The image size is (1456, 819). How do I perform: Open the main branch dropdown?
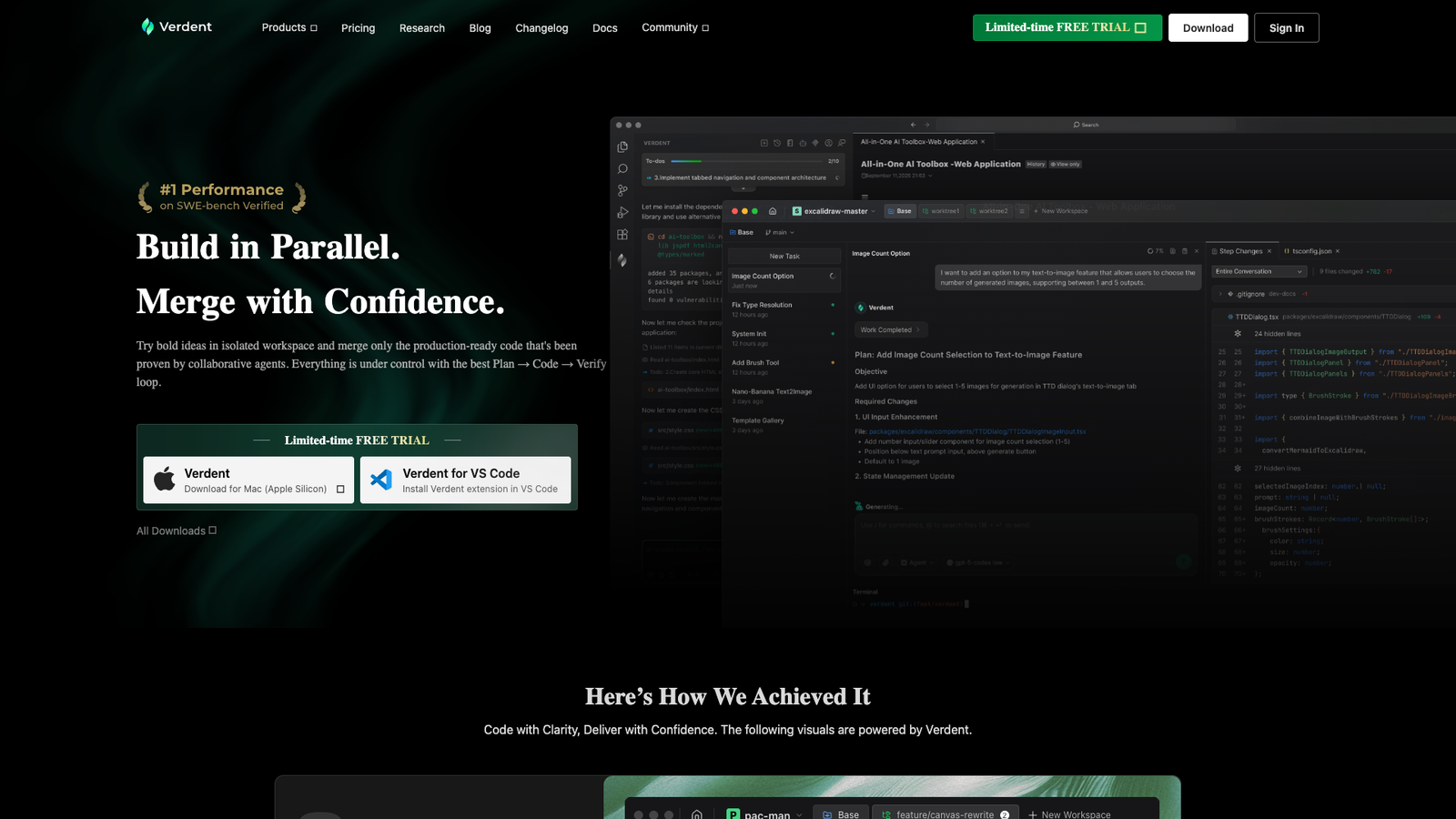click(x=780, y=233)
